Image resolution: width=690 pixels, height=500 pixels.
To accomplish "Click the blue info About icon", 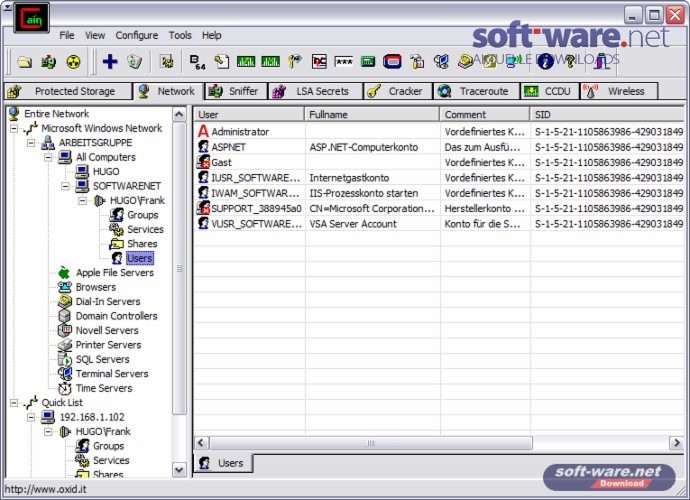I will click(x=546, y=61).
